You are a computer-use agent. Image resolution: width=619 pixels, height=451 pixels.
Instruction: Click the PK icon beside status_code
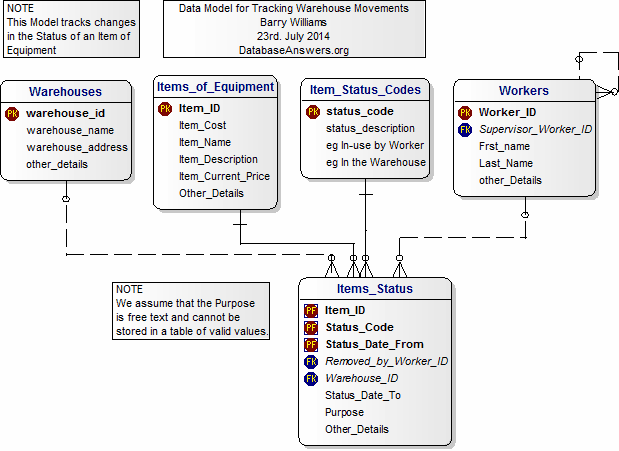[313, 112]
